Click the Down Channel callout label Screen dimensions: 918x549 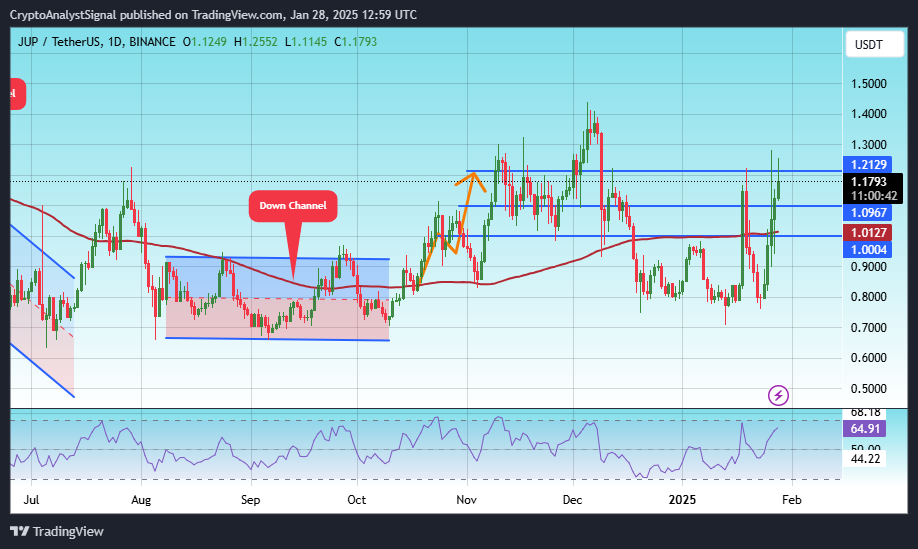click(x=293, y=206)
